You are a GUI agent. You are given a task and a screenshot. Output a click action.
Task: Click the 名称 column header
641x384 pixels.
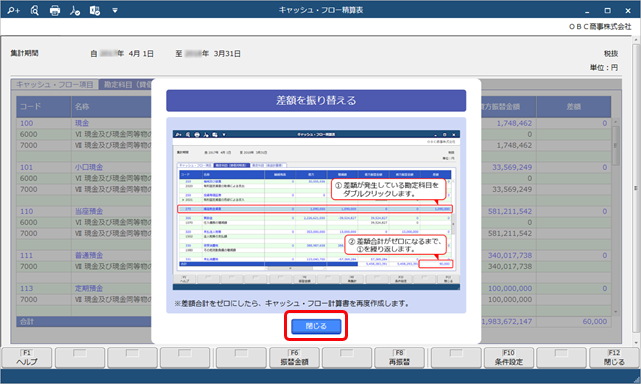[x=111, y=107]
